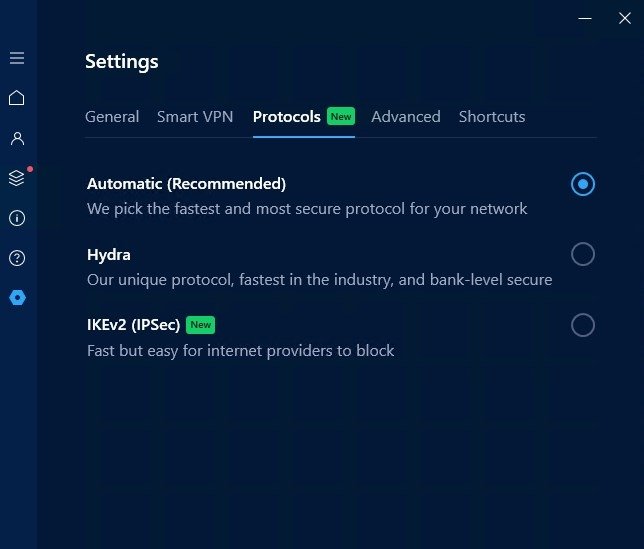
Task: Switch to the General tab
Action: [112, 117]
